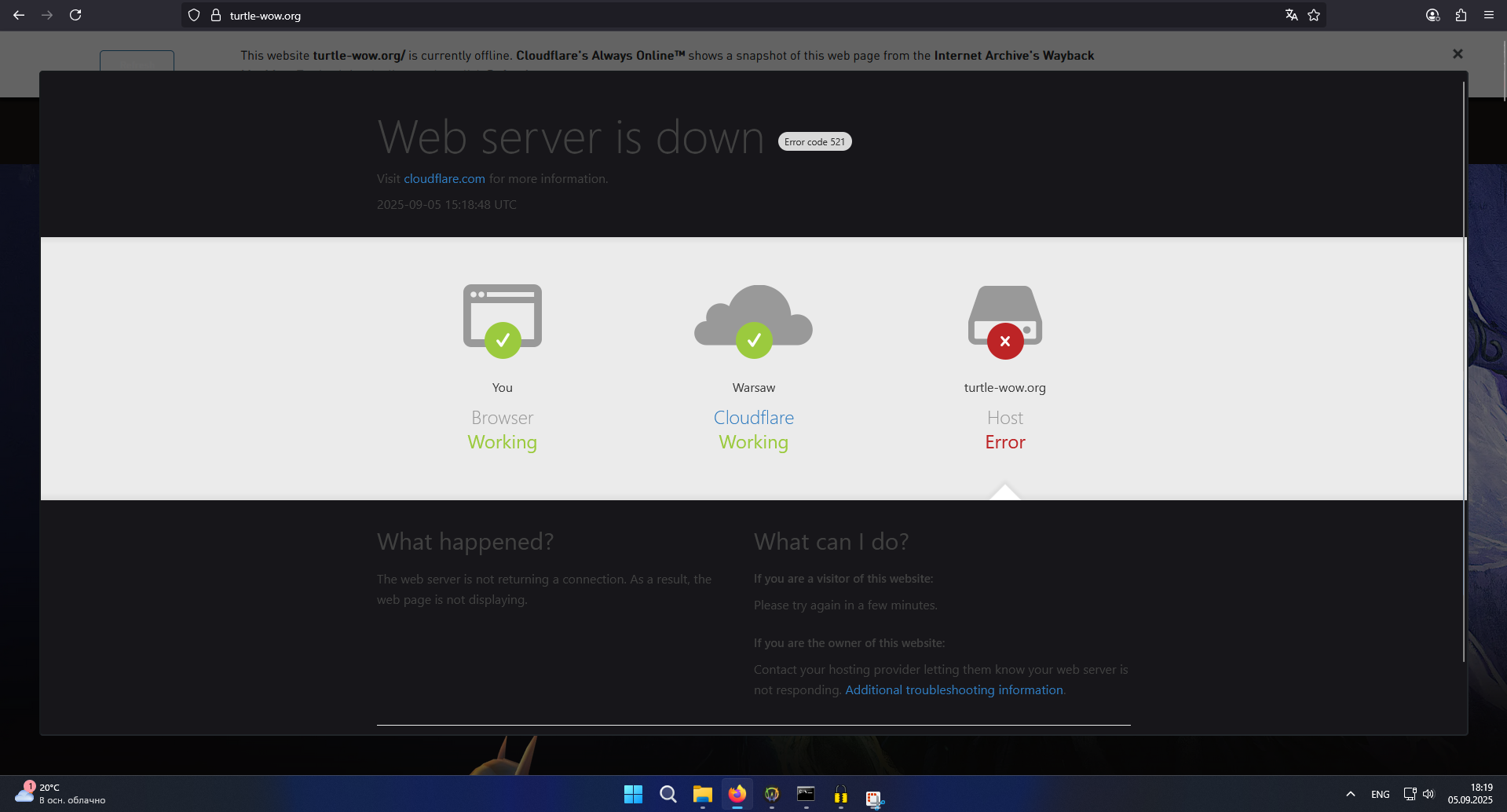Click the 2025-09-05 15:18:48 UTC timestamp
This screenshot has height=812, width=1507.
pos(447,205)
